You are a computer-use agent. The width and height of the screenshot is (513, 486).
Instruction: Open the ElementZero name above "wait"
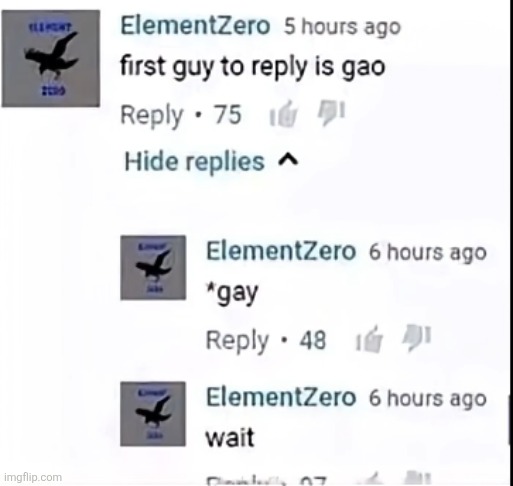pyautogui.click(x=281, y=397)
